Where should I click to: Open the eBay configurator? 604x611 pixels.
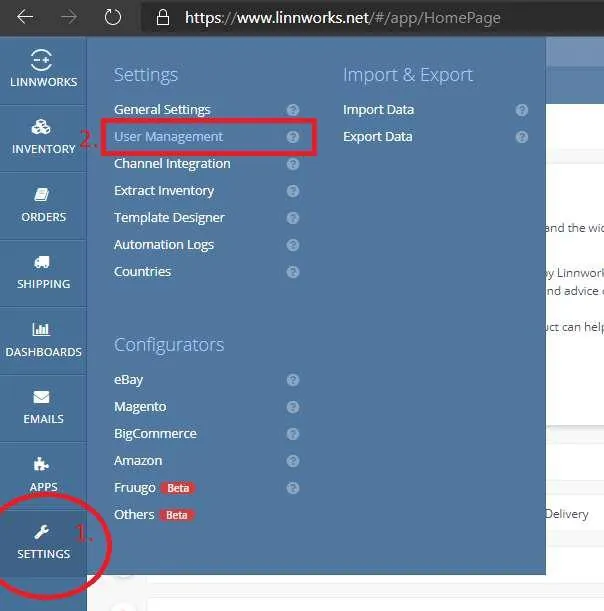pyautogui.click(x=128, y=380)
